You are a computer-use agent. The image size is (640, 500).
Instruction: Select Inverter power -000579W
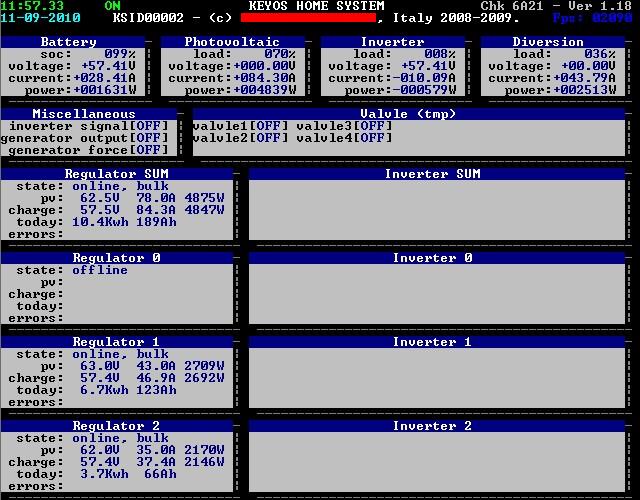tap(424, 90)
